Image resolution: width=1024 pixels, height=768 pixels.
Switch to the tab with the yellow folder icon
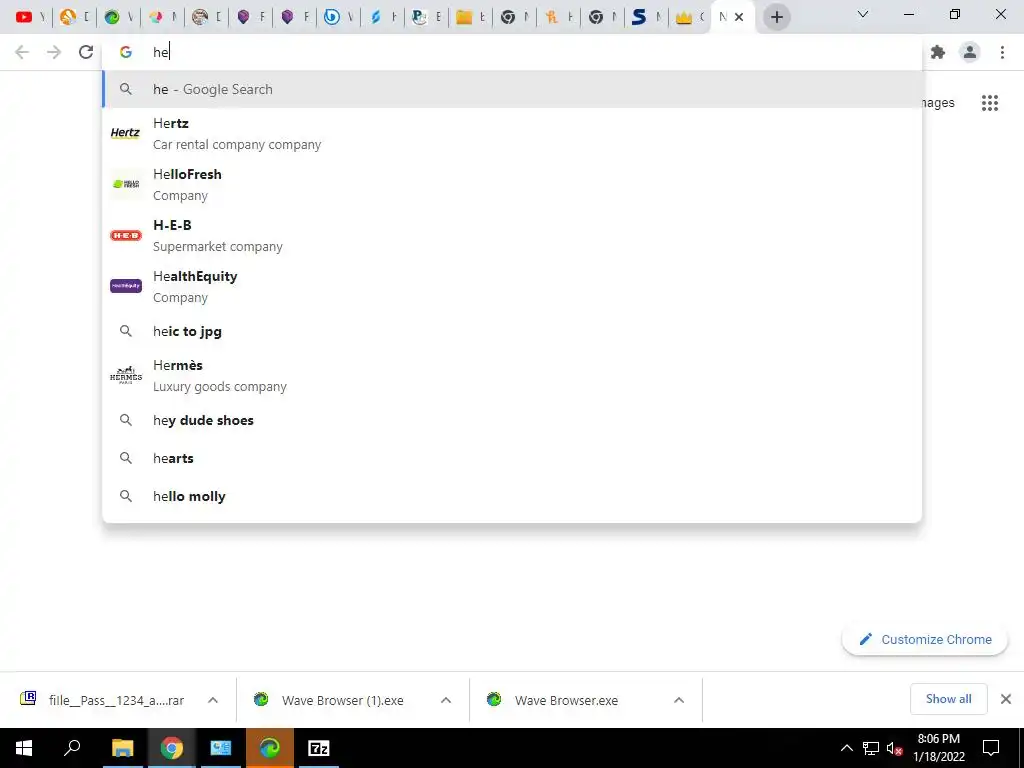[470, 17]
